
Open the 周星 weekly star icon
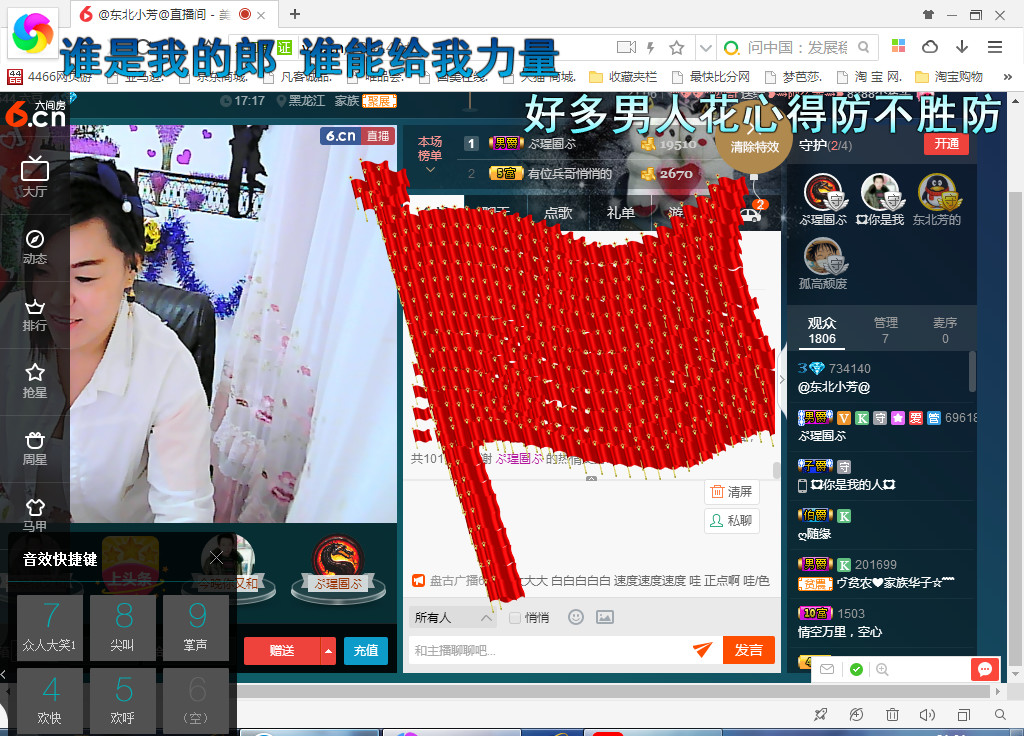tap(35, 449)
